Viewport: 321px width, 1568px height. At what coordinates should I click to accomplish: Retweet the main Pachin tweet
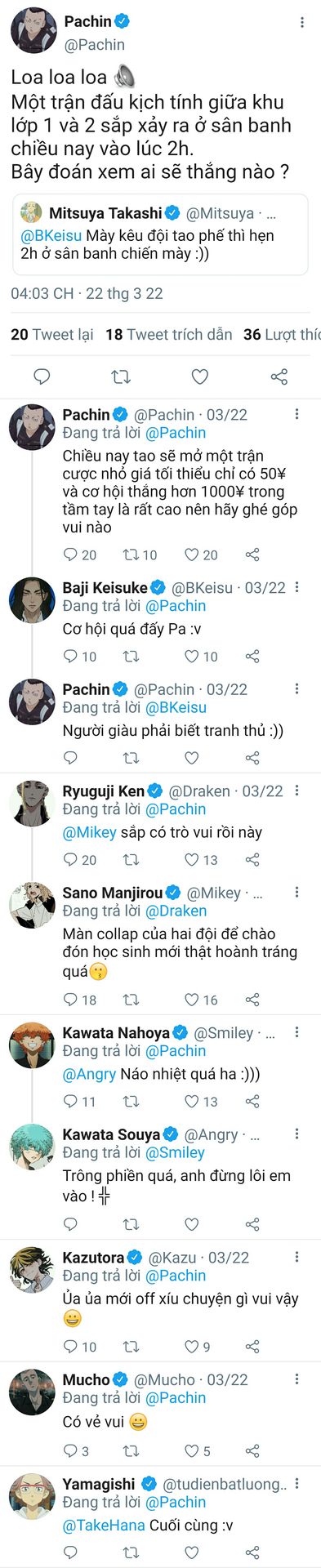click(121, 376)
